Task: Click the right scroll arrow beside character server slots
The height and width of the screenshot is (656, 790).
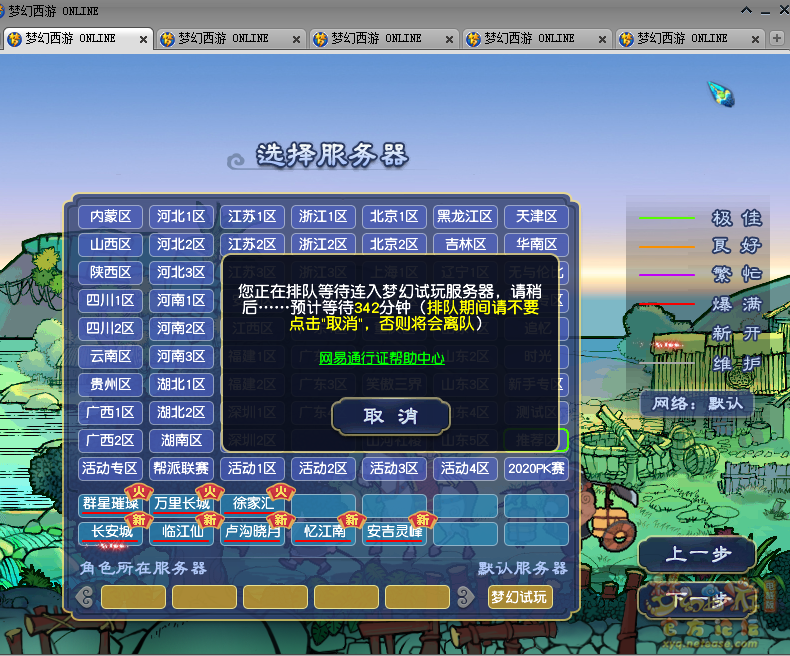Action: click(x=465, y=597)
